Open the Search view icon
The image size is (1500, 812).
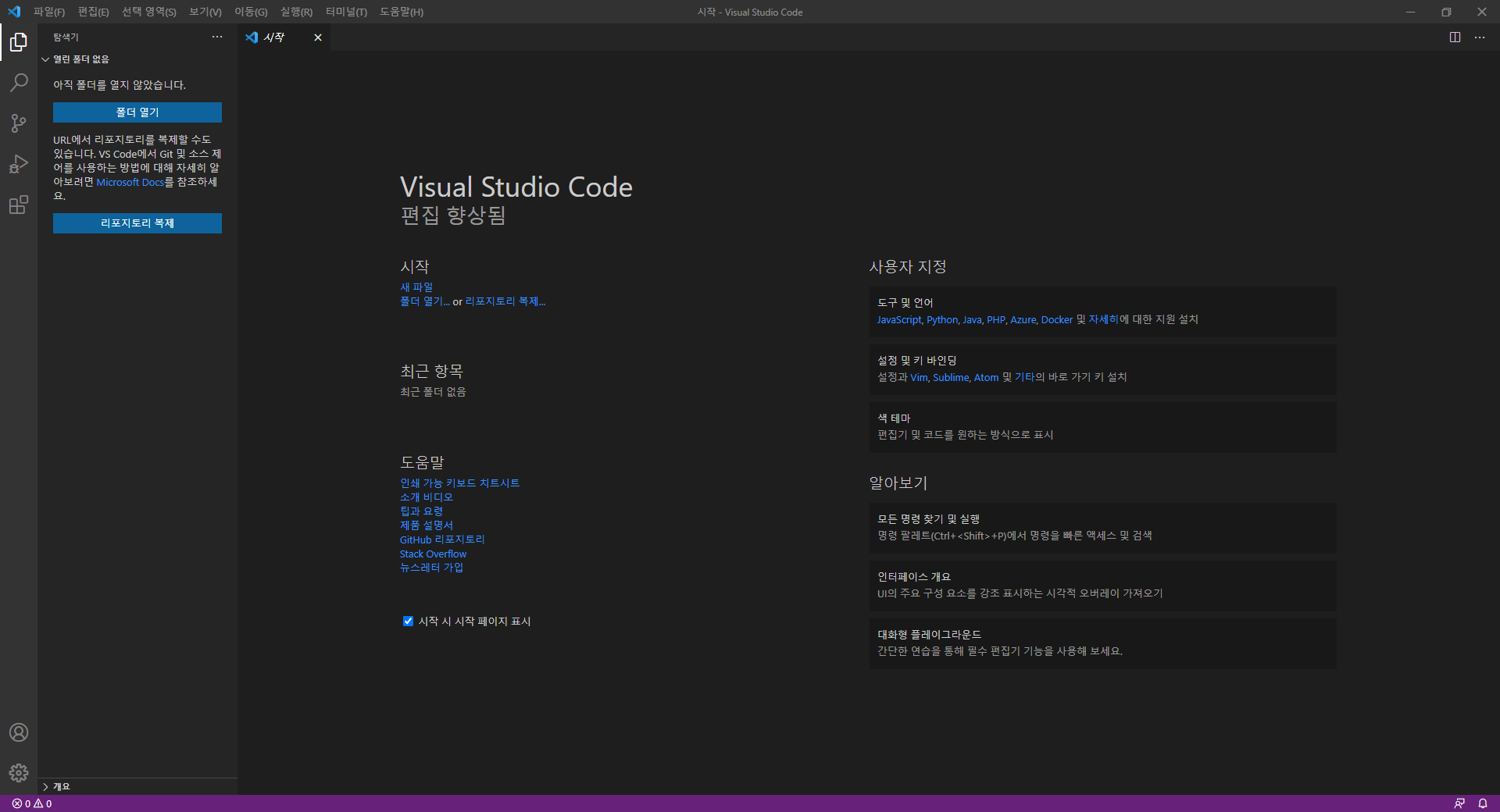pos(19,83)
